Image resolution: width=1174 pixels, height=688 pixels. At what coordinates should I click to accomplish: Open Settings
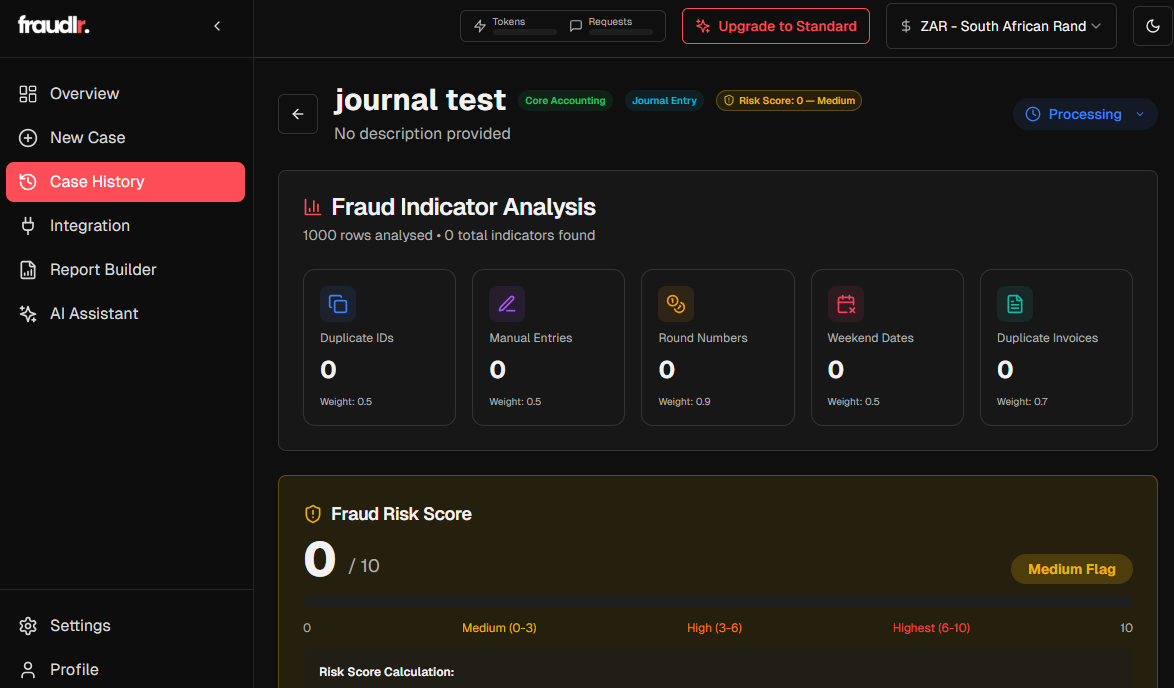[x=125, y=626]
